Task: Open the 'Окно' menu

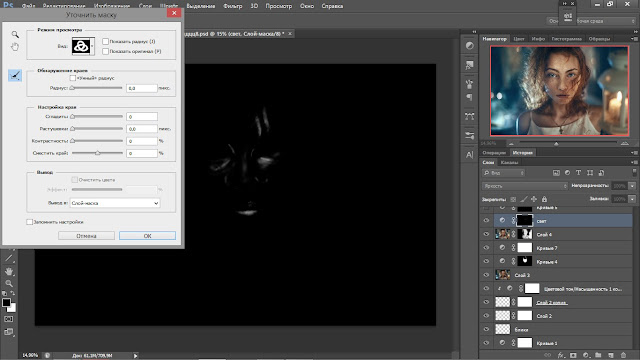Action: (x=307, y=6)
